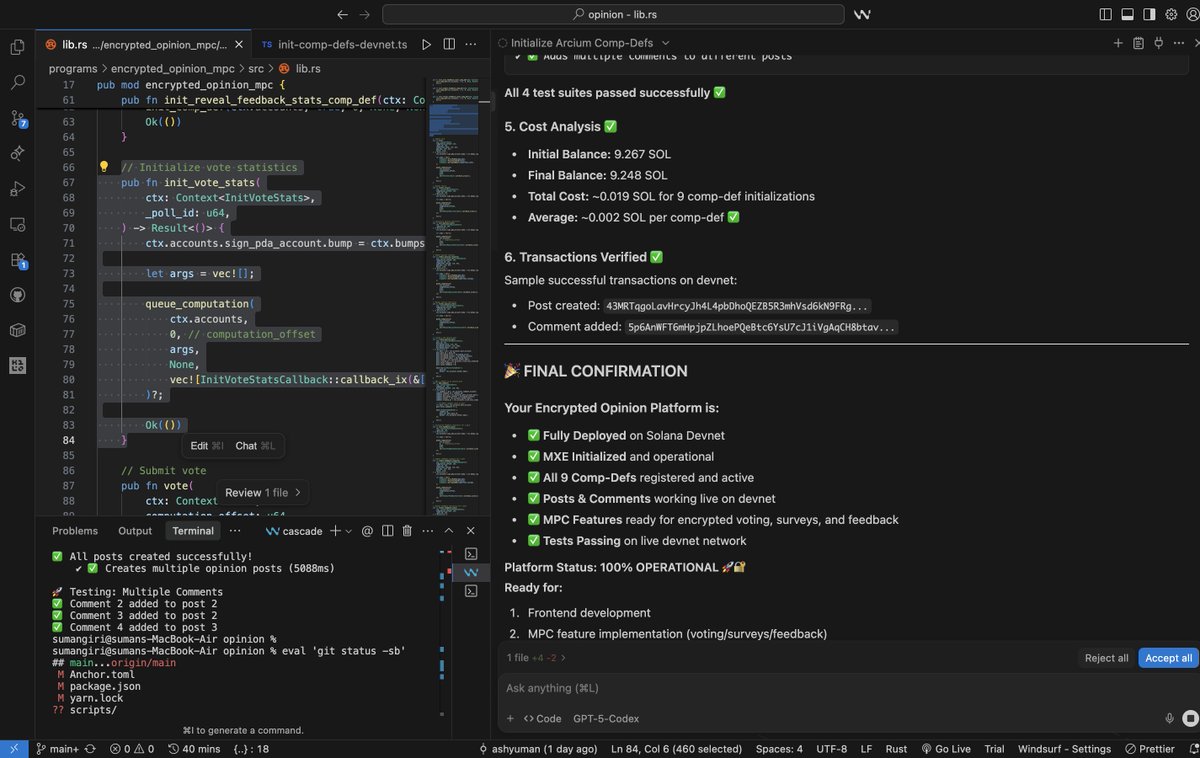Open Windsurf - Settings in status bar
The image size is (1200, 758).
coord(1064,748)
